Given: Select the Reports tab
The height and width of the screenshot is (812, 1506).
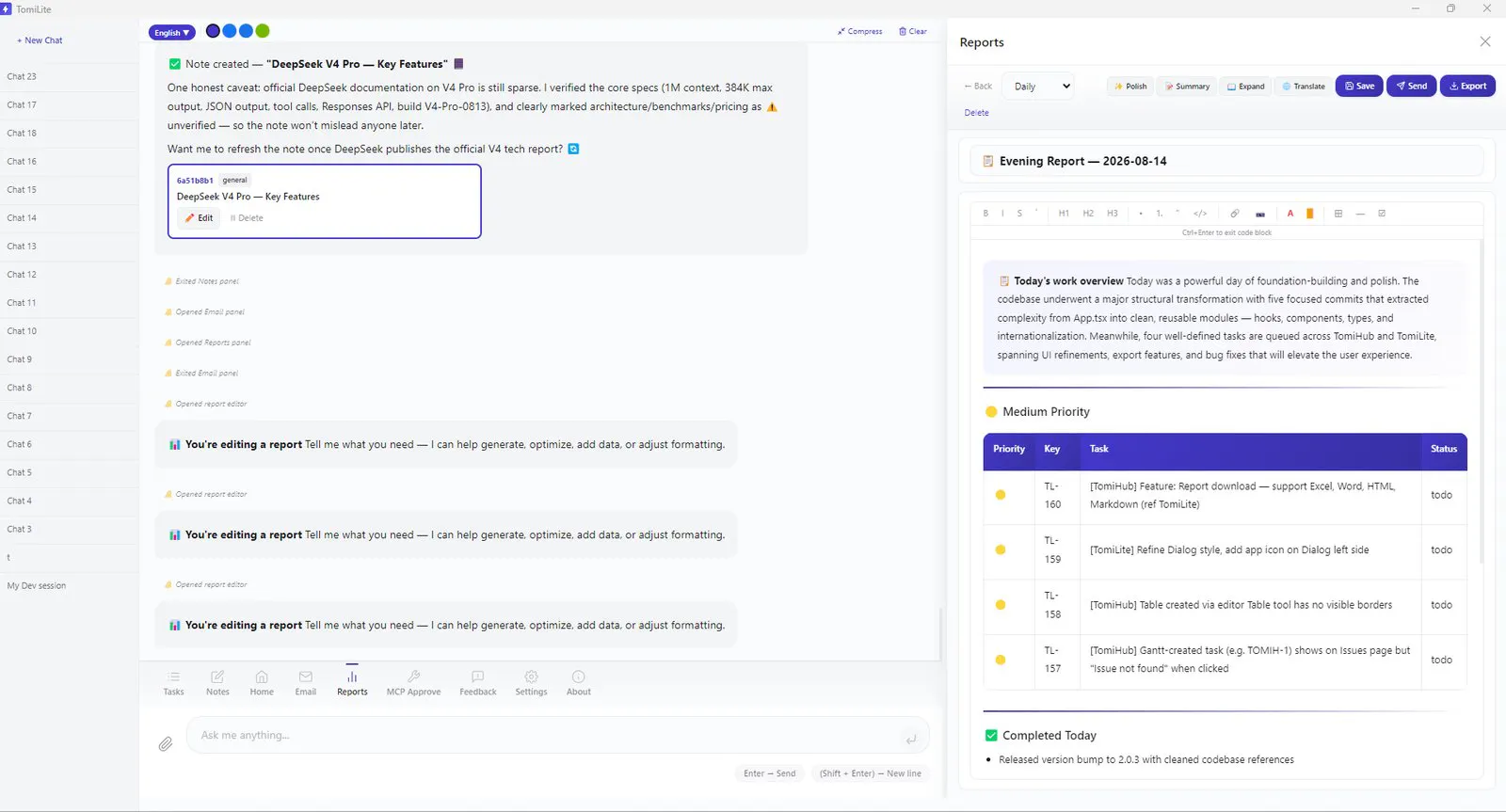Looking at the screenshot, I should (352, 683).
